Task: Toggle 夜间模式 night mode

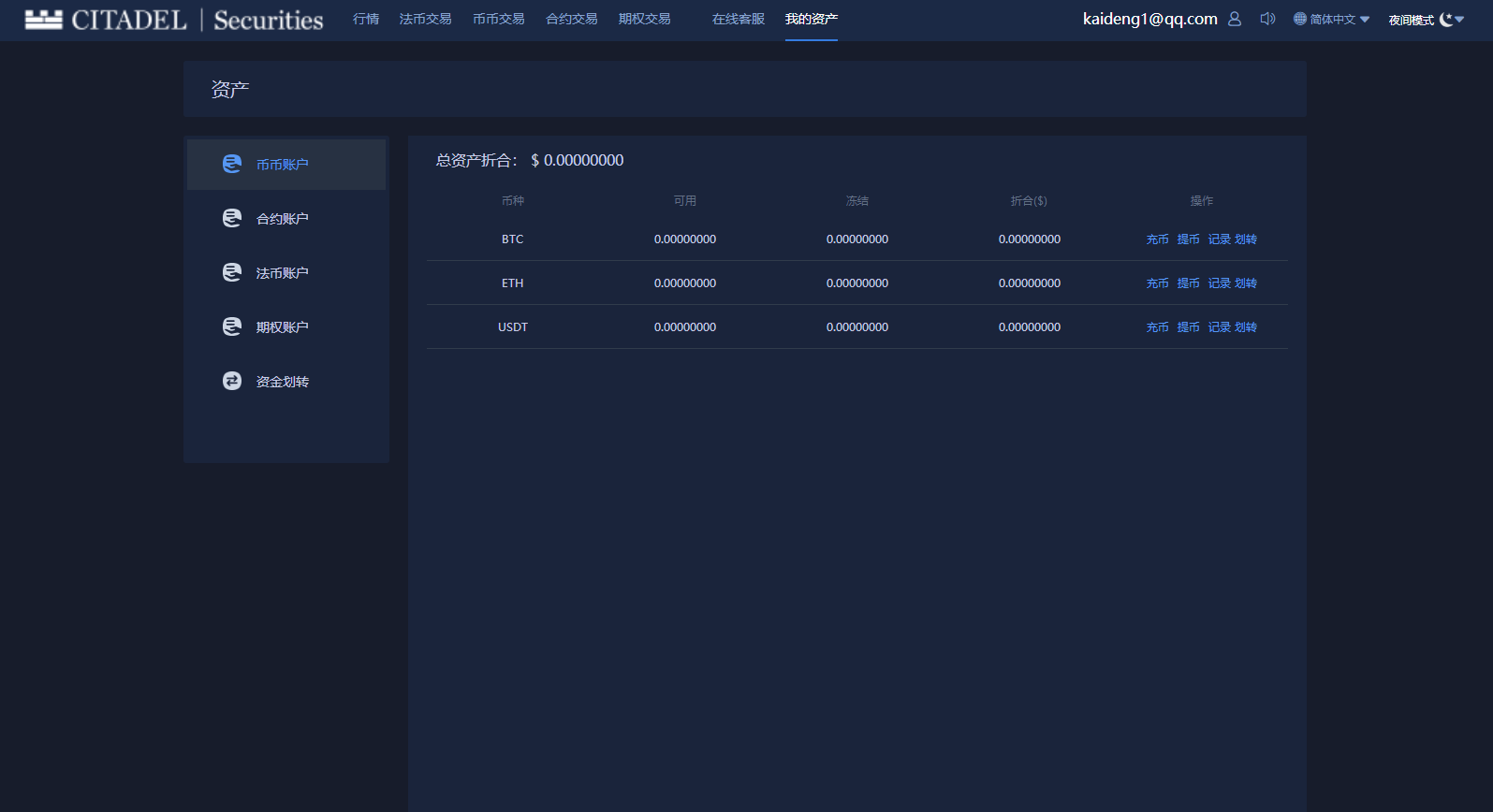Action: (1412, 20)
